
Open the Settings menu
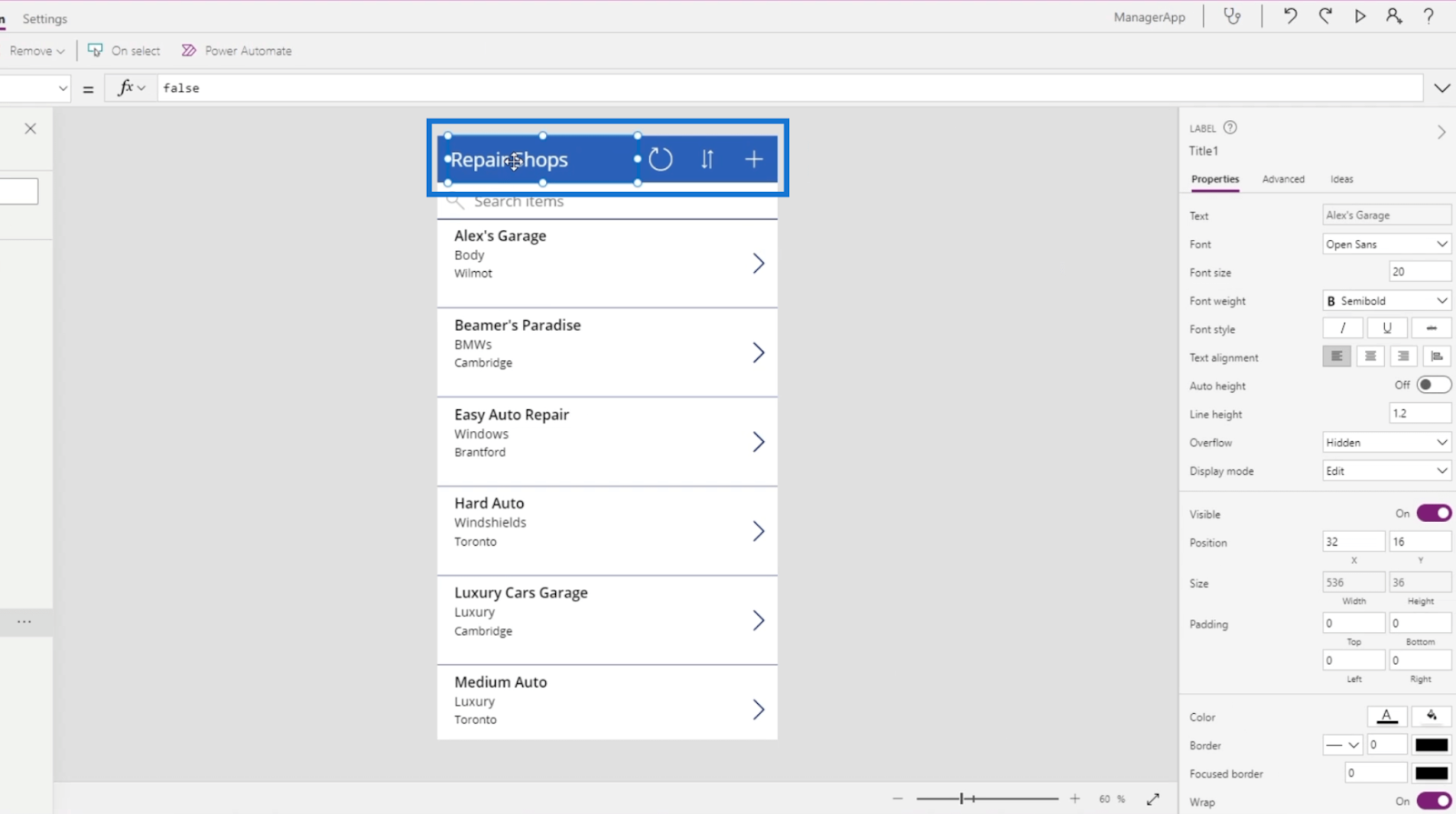(45, 18)
